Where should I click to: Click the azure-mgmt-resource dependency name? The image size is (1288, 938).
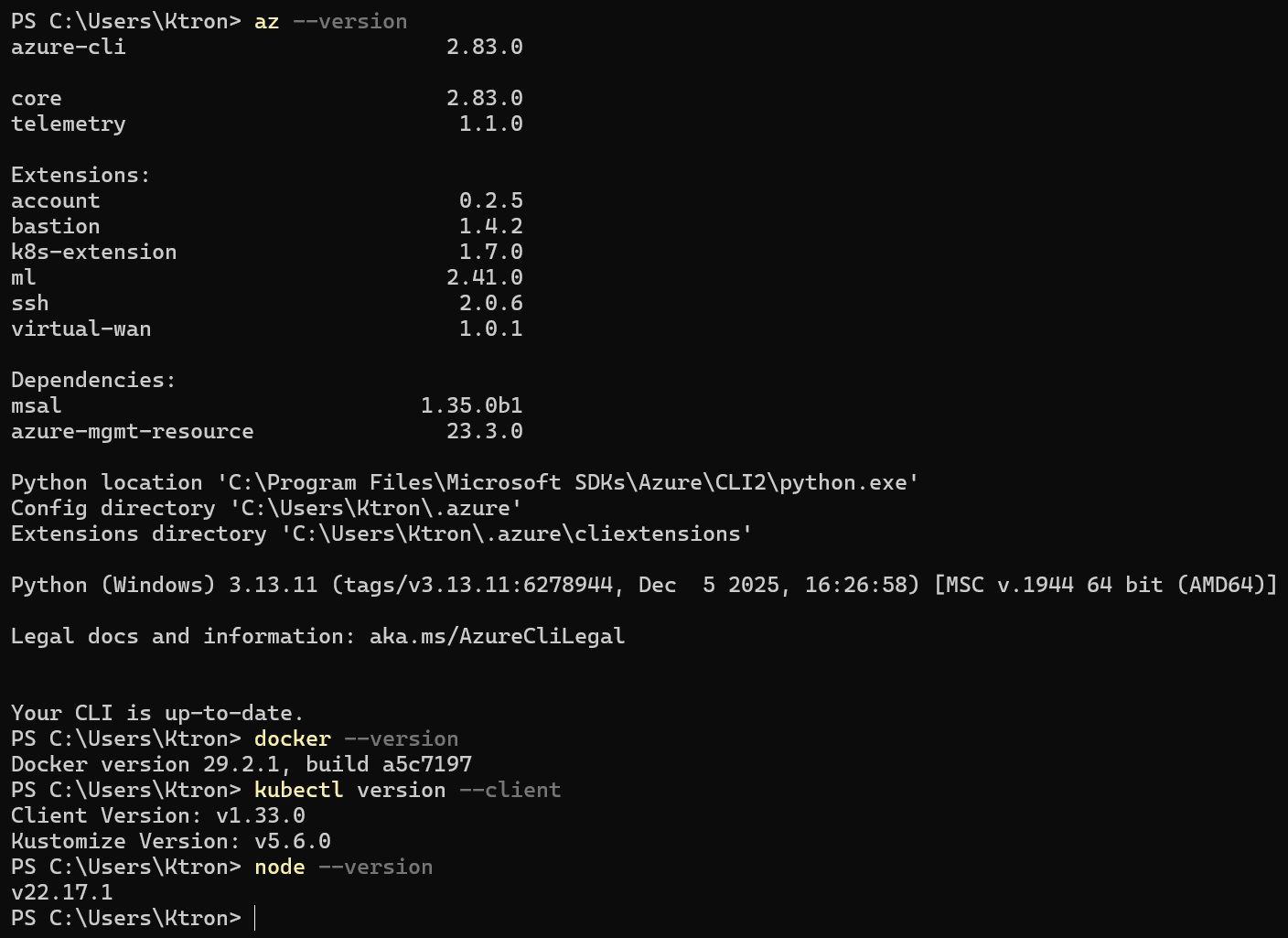tap(132, 431)
